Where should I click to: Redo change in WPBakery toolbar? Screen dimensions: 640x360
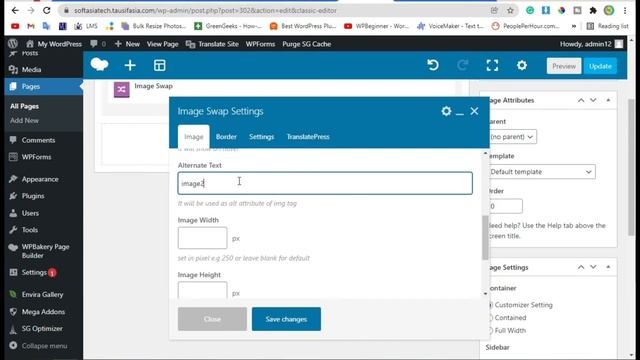pyautogui.click(x=462, y=65)
